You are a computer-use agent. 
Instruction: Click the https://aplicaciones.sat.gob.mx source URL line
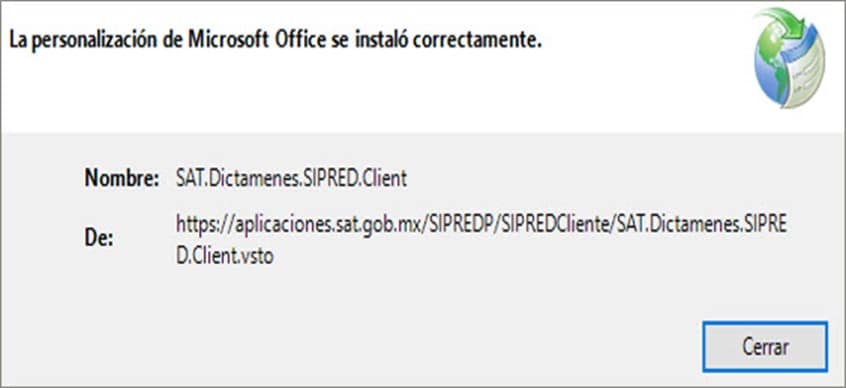pos(481,226)
